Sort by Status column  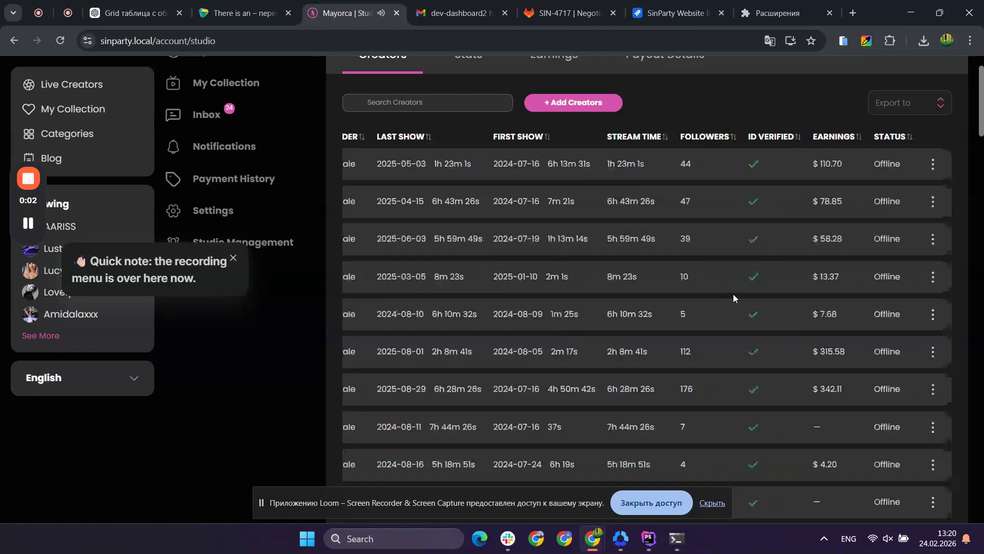click(x=892, y=137)
